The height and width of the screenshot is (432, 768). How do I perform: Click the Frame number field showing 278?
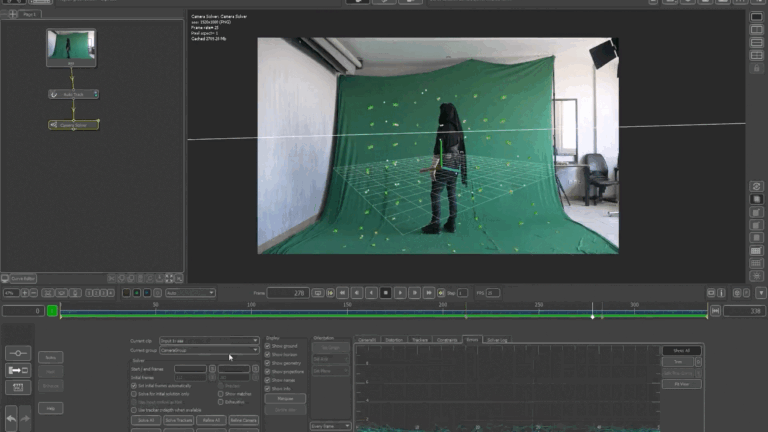coord(288,293)
